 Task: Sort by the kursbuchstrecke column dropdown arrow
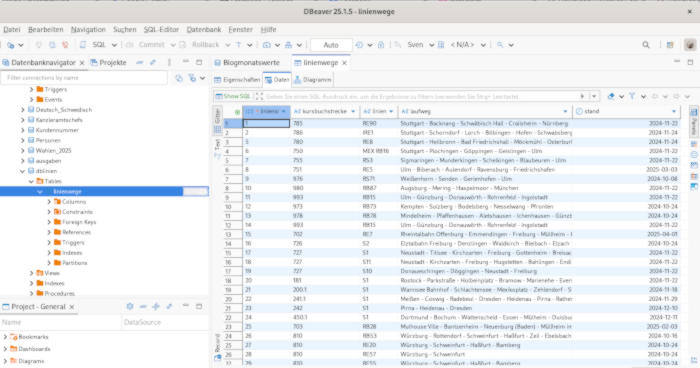(353, 111)
